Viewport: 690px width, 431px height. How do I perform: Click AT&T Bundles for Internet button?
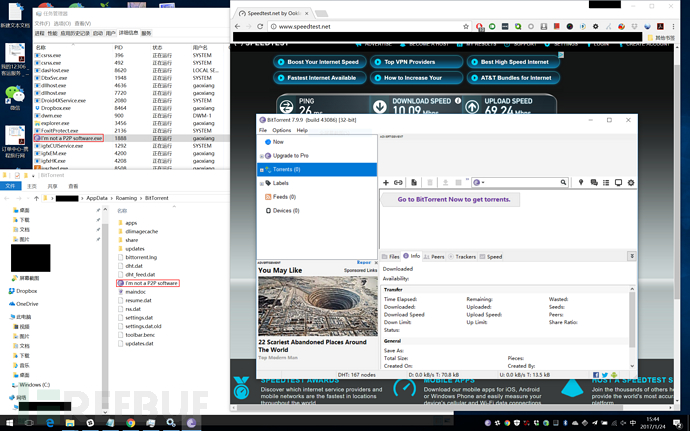point(513,78)
